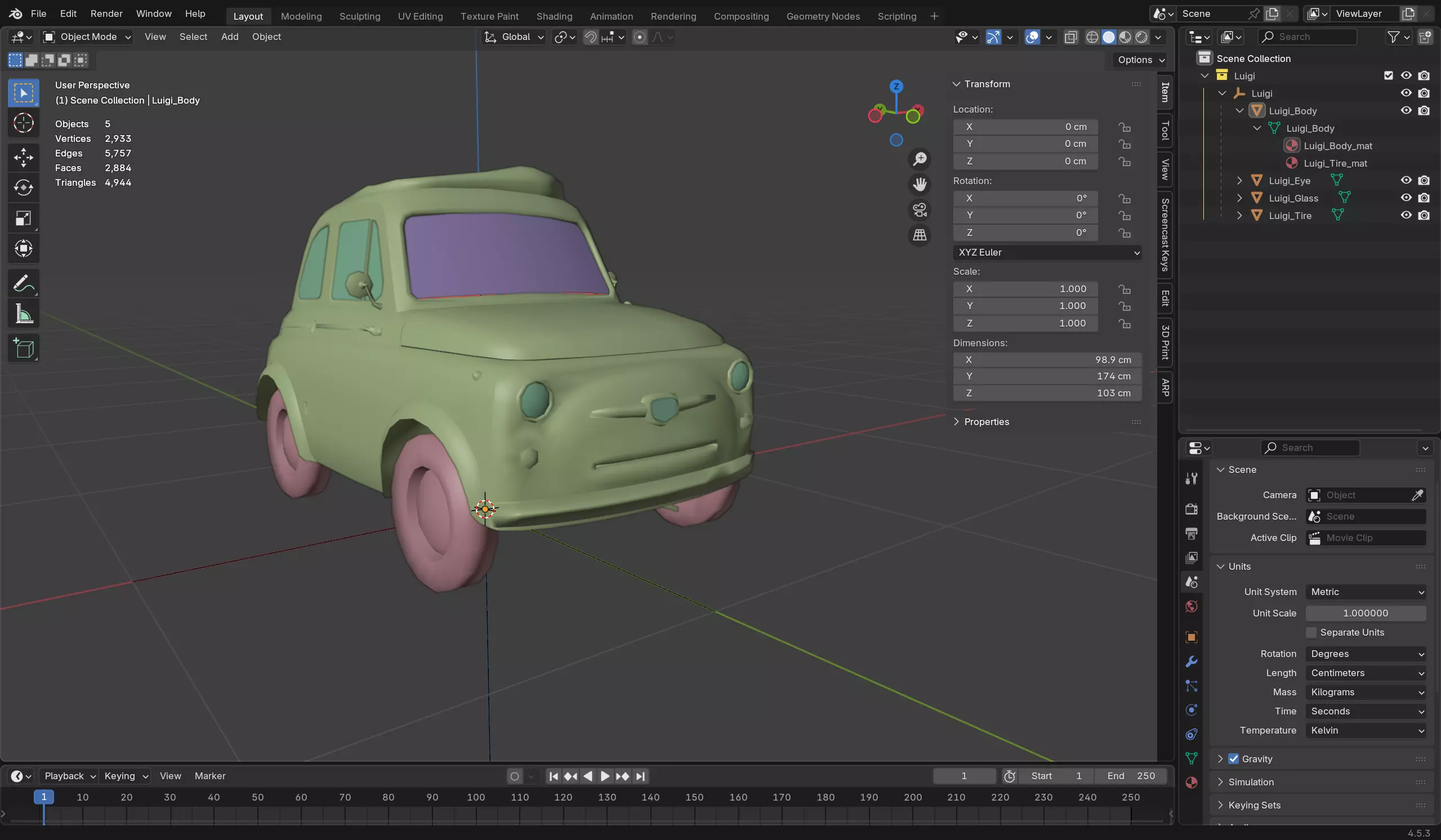Open the Modifiers properties tab icon

click(1192, 662)
